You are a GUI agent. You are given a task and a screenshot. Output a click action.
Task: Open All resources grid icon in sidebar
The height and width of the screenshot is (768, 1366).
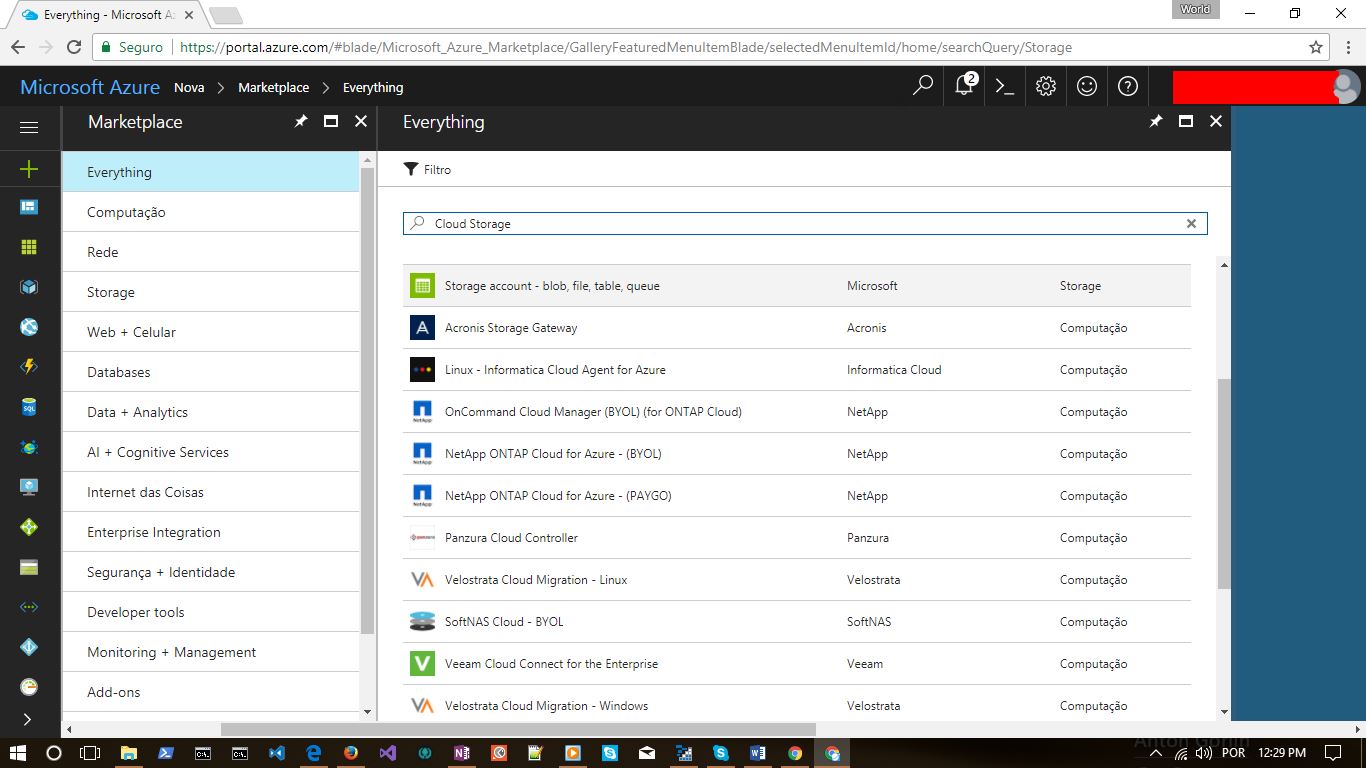(x=29, y=247)
